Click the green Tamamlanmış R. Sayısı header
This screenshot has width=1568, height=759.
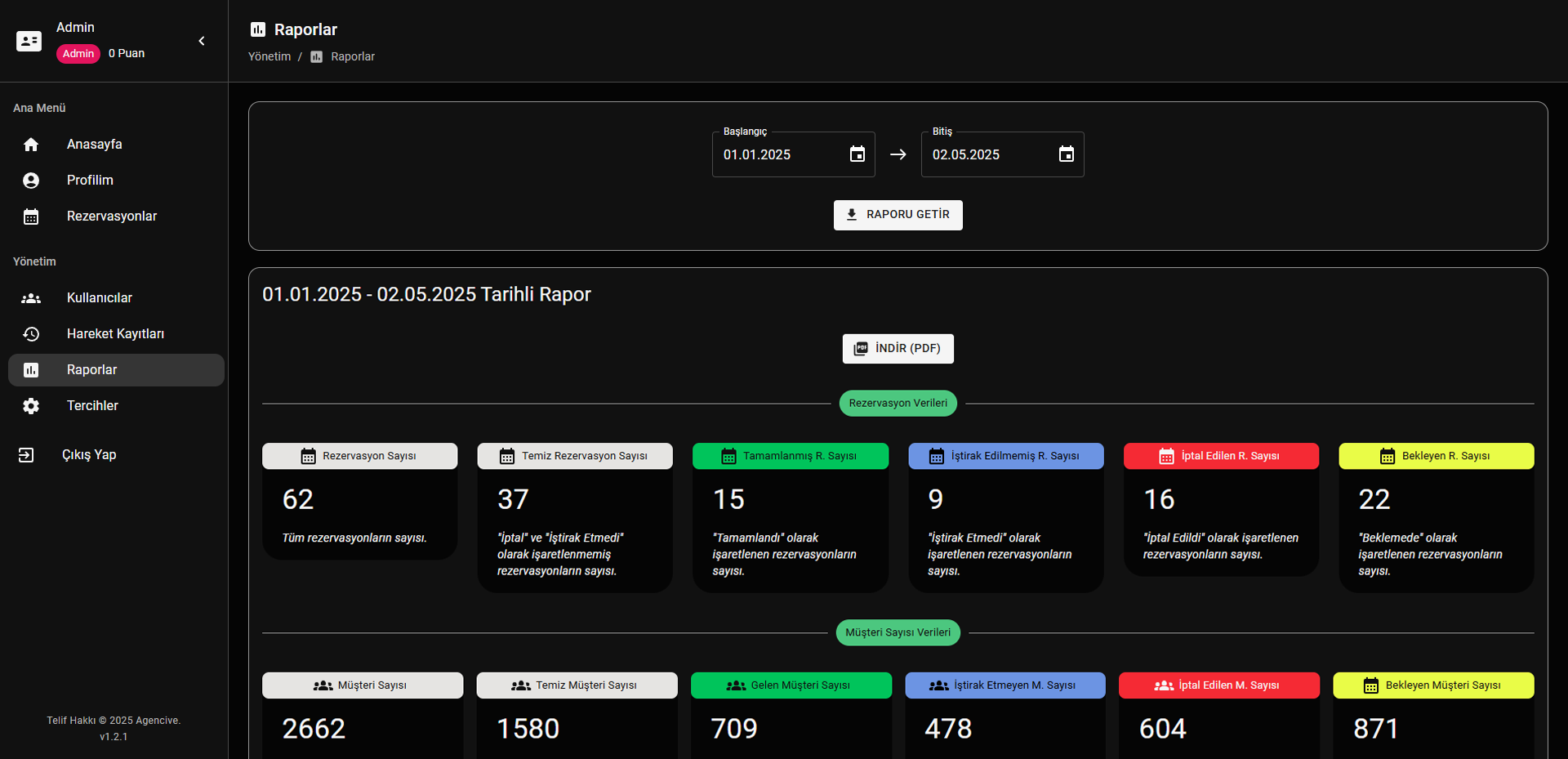(x=790, y=456)
